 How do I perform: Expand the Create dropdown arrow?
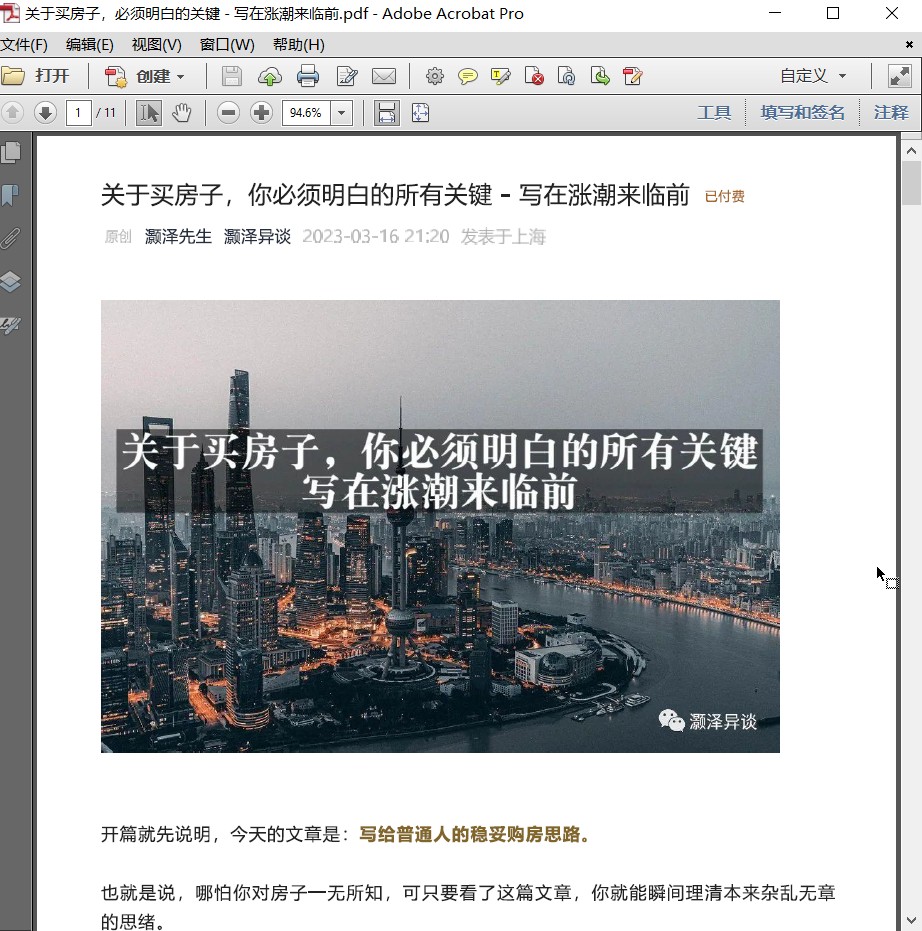click(180, 77)
